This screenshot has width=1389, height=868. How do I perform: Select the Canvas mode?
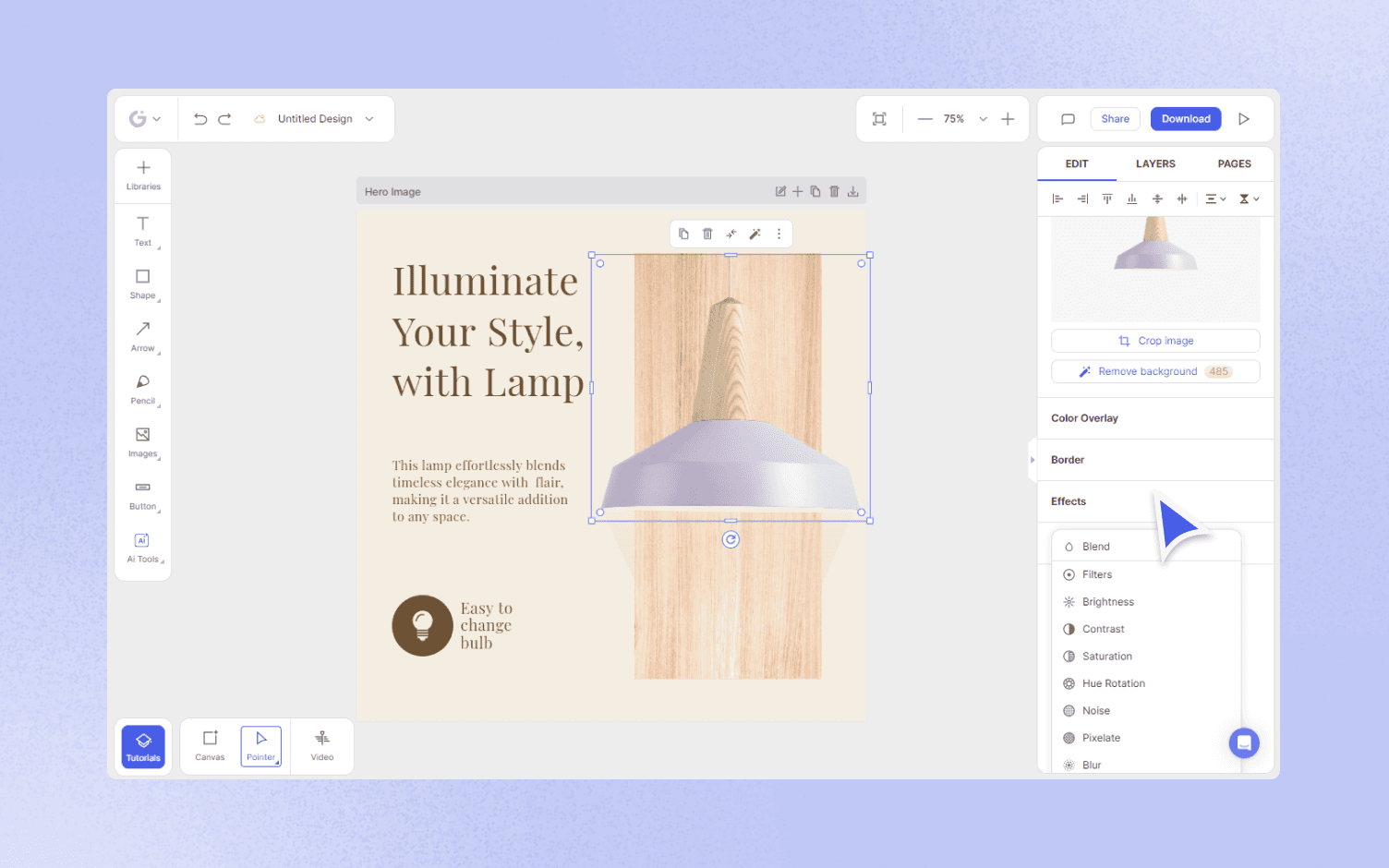pyautogui.click(x=210, y=746)
